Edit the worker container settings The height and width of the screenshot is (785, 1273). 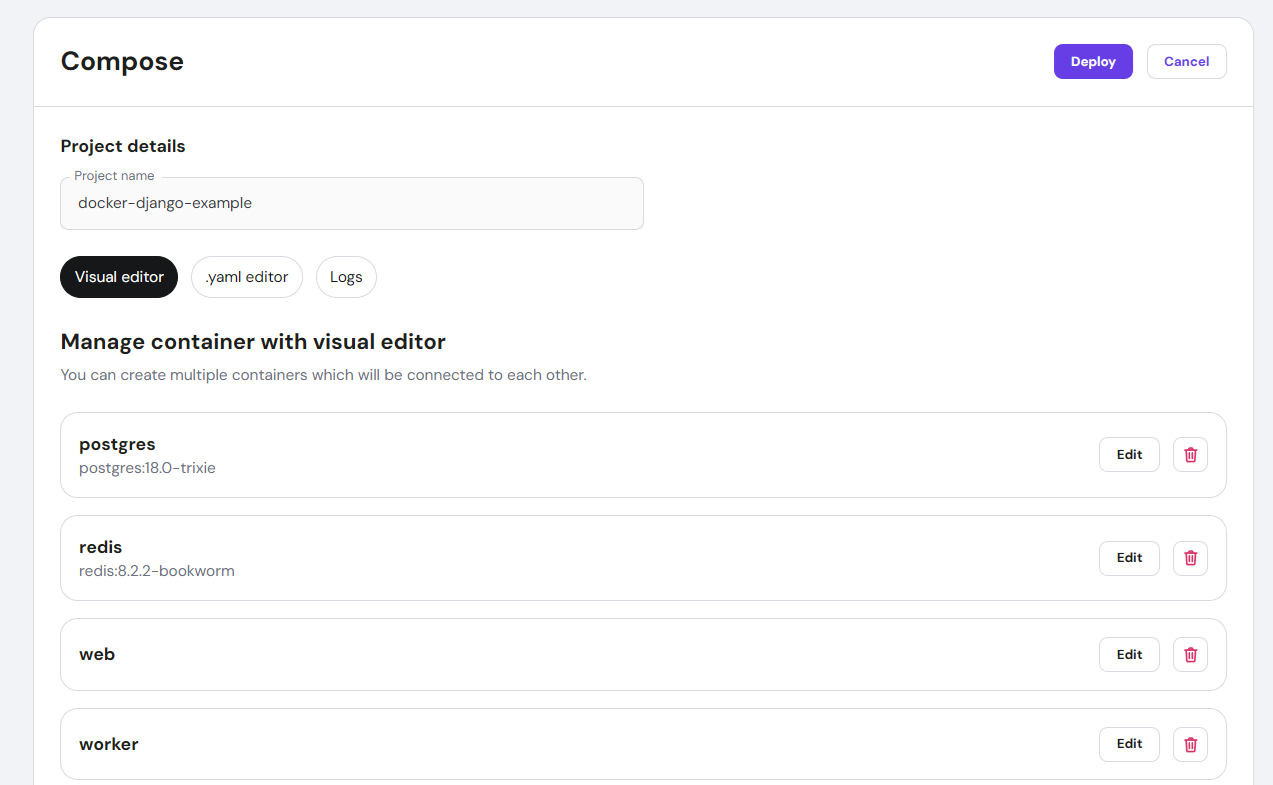coord(1129,744)
